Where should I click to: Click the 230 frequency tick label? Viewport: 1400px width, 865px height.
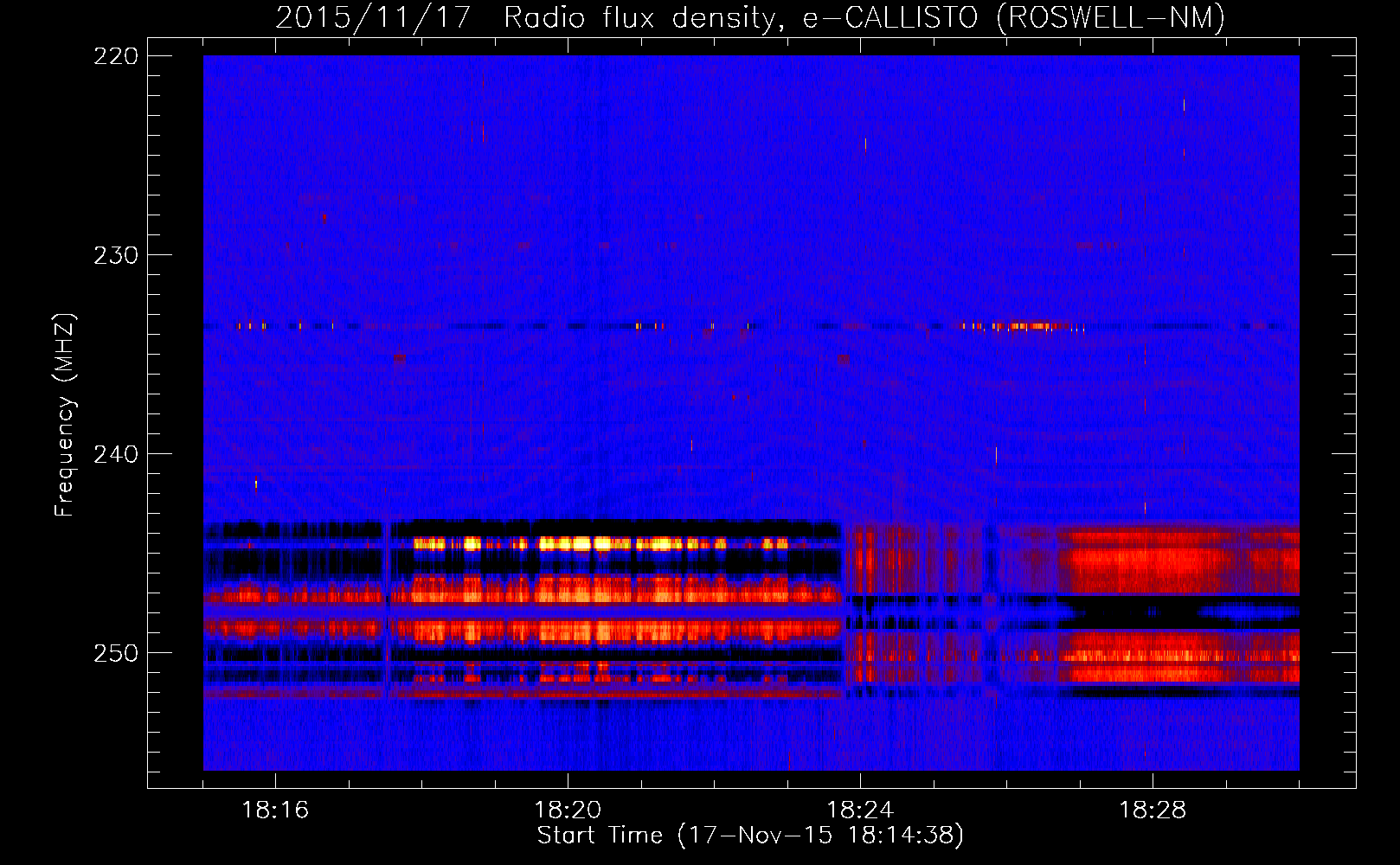tap(115, 255)
